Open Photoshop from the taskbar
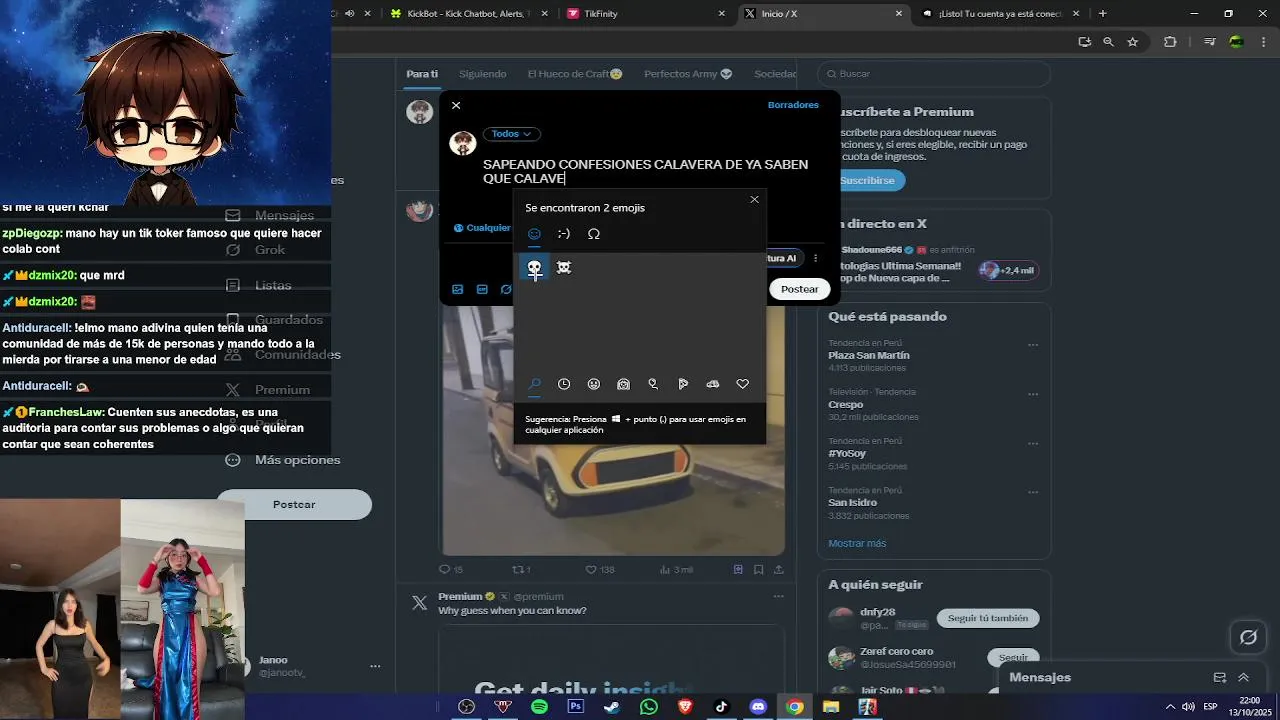 [575, 707]
